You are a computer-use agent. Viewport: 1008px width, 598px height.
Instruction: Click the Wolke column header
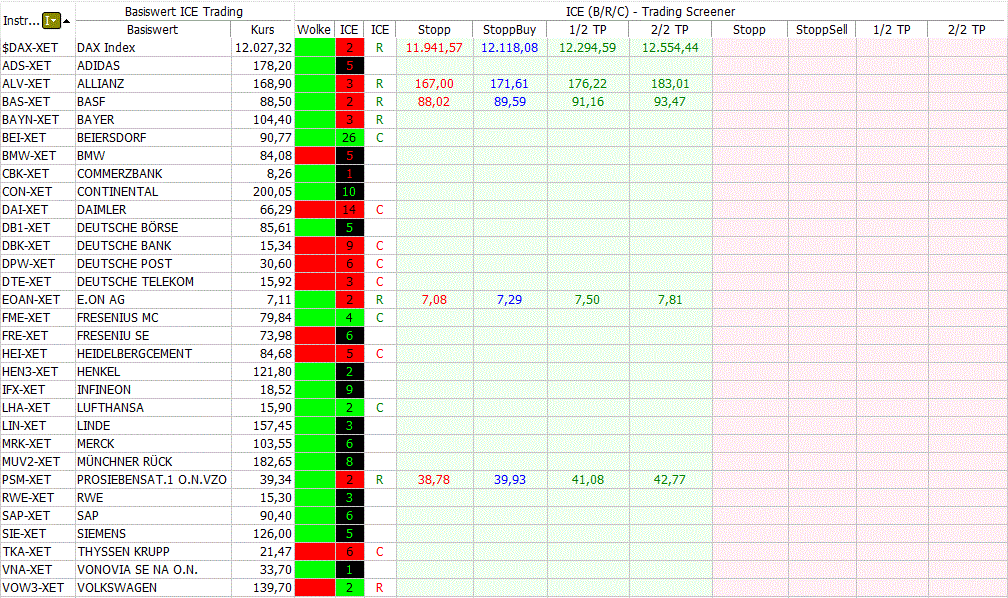(x=314, y=30)
